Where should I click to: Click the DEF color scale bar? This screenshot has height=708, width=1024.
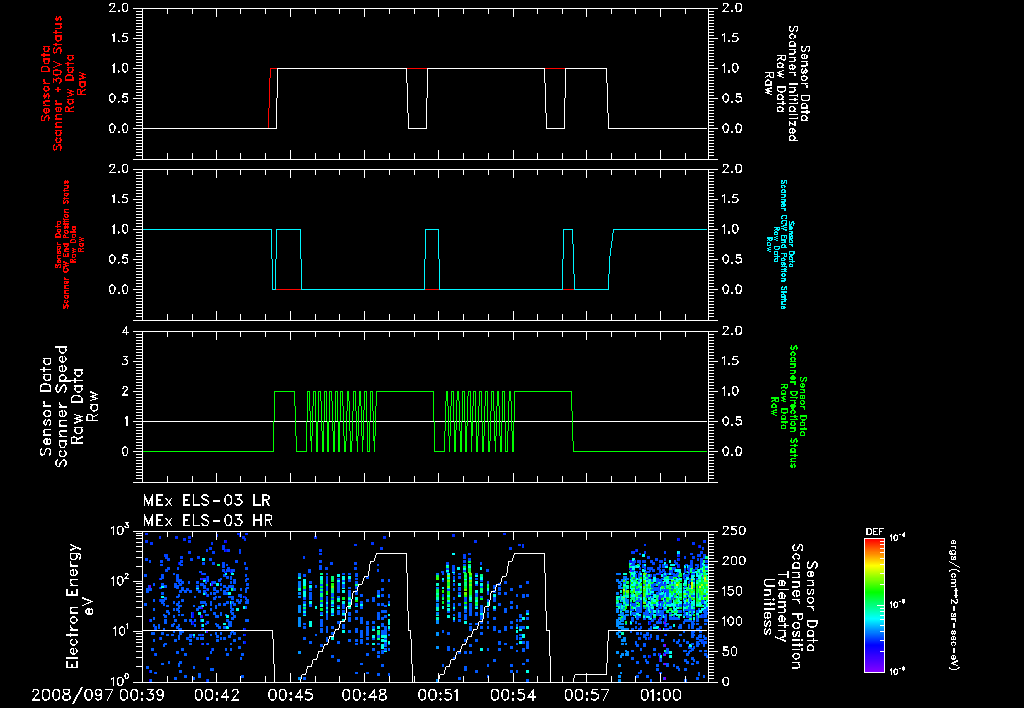pos(874,604)
